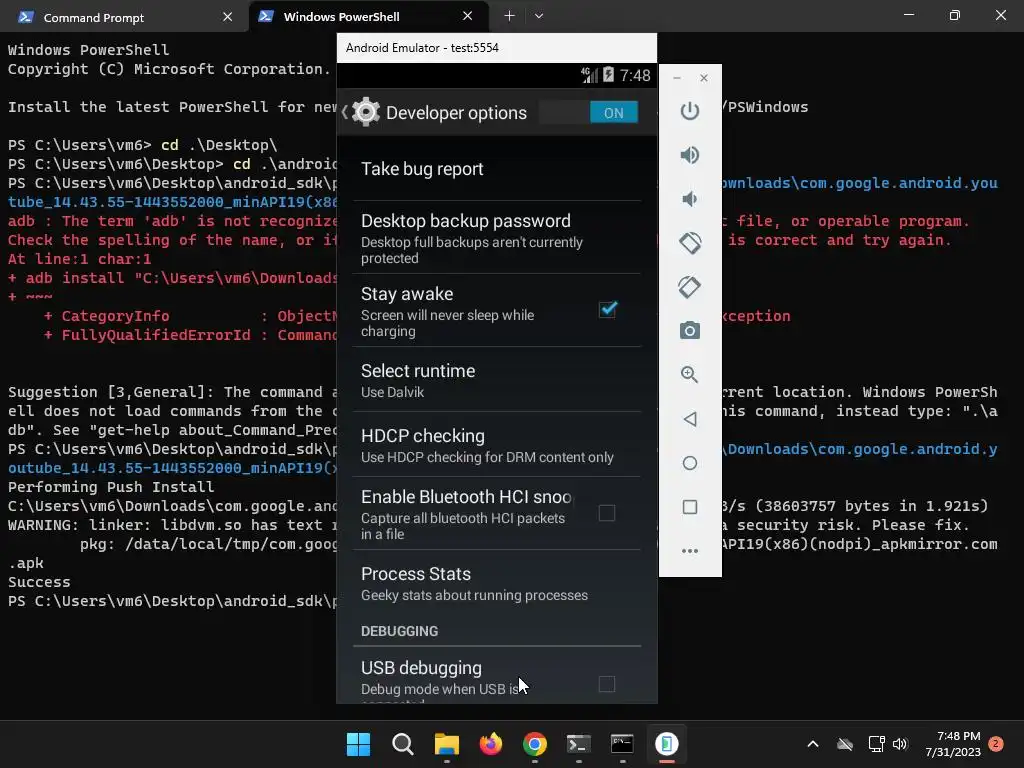Rotate emulator right using second rotate icon

click(x=690, y=287)
